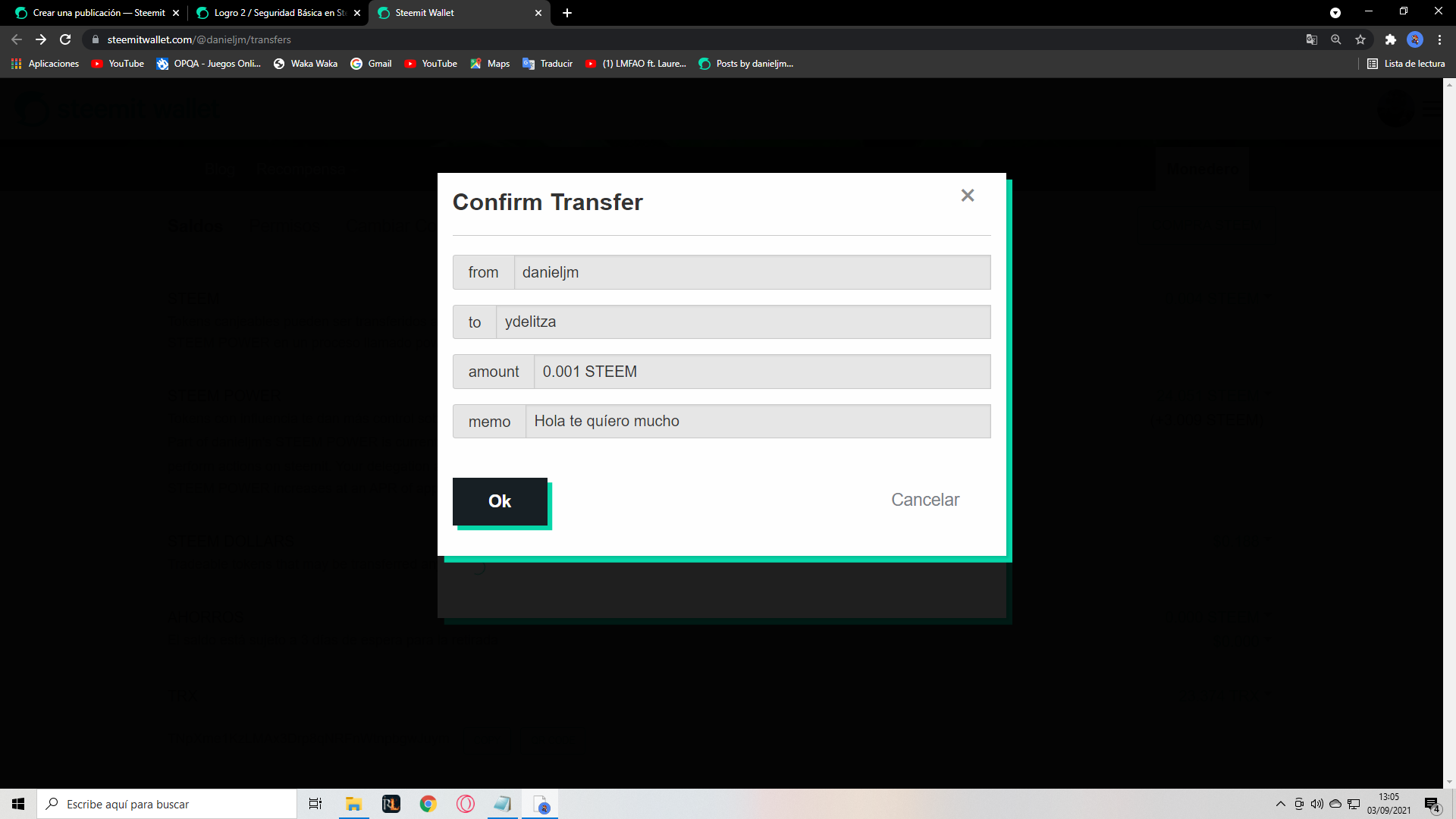Open 'Lista de lectura' reading list
This screenshot has height=819, width=1456.
pyautogui.click(x=1406, y=64)
